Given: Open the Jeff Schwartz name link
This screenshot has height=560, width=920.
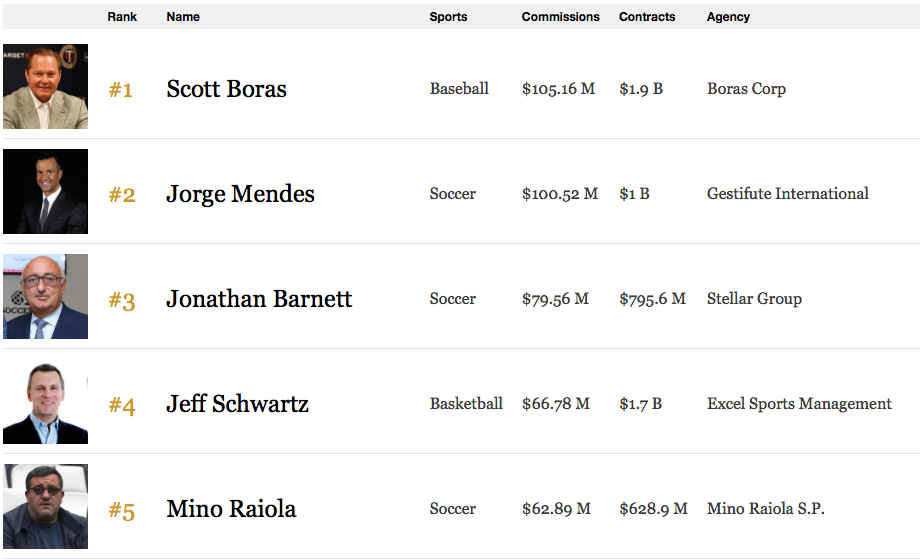Looking at the screenshot, I should click(238, 404).
